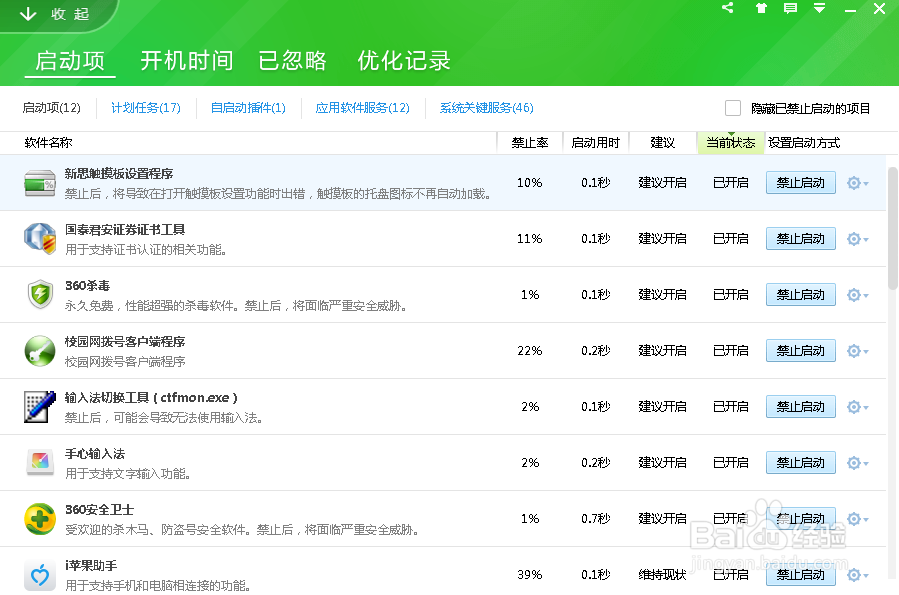Click the 手心输入法 icon
The width and height of the screenshot is (899, 595).
coord(40,463)
